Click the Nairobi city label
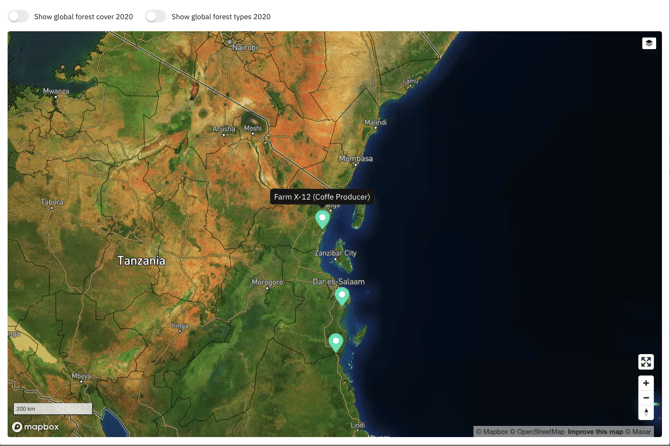 point(244,48)
